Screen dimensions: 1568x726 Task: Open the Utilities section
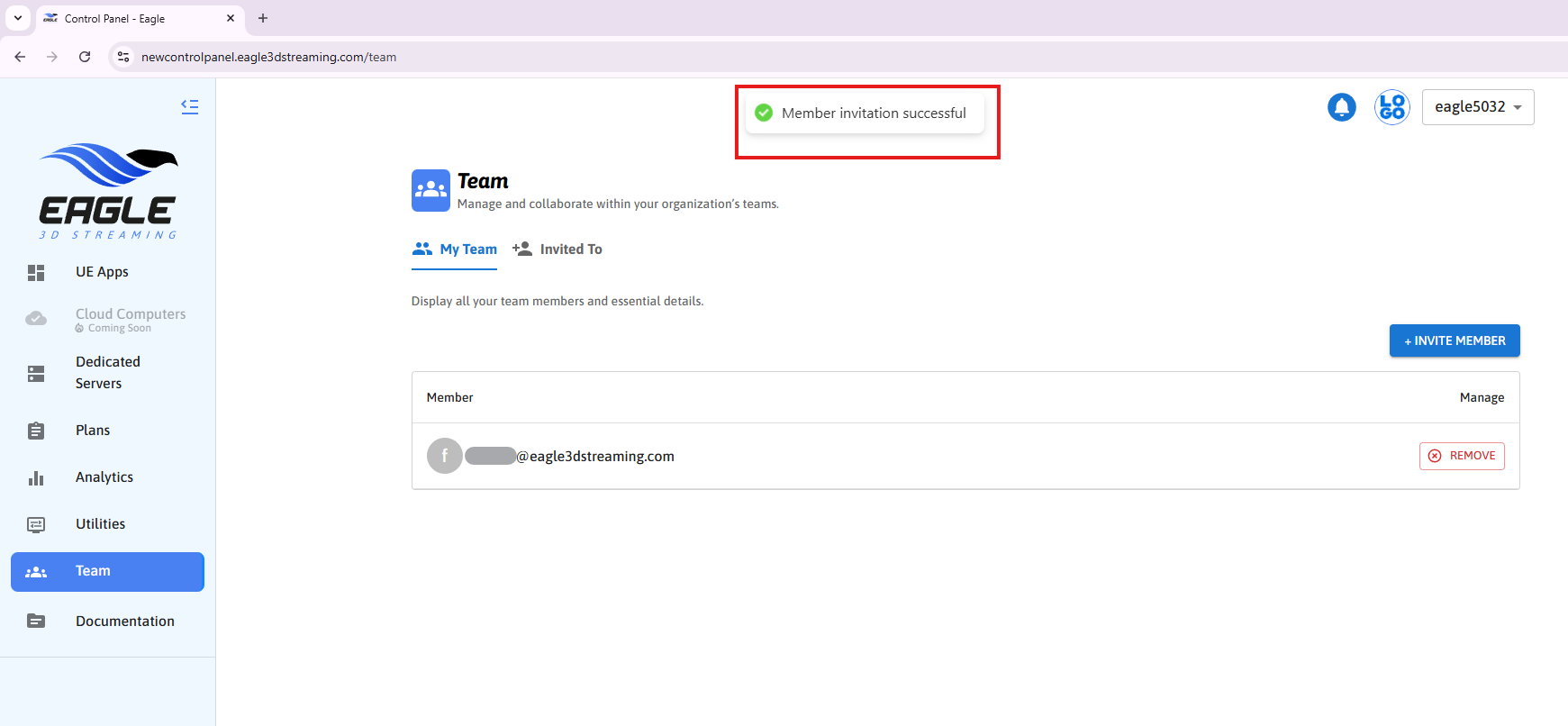tap(100, 524)
